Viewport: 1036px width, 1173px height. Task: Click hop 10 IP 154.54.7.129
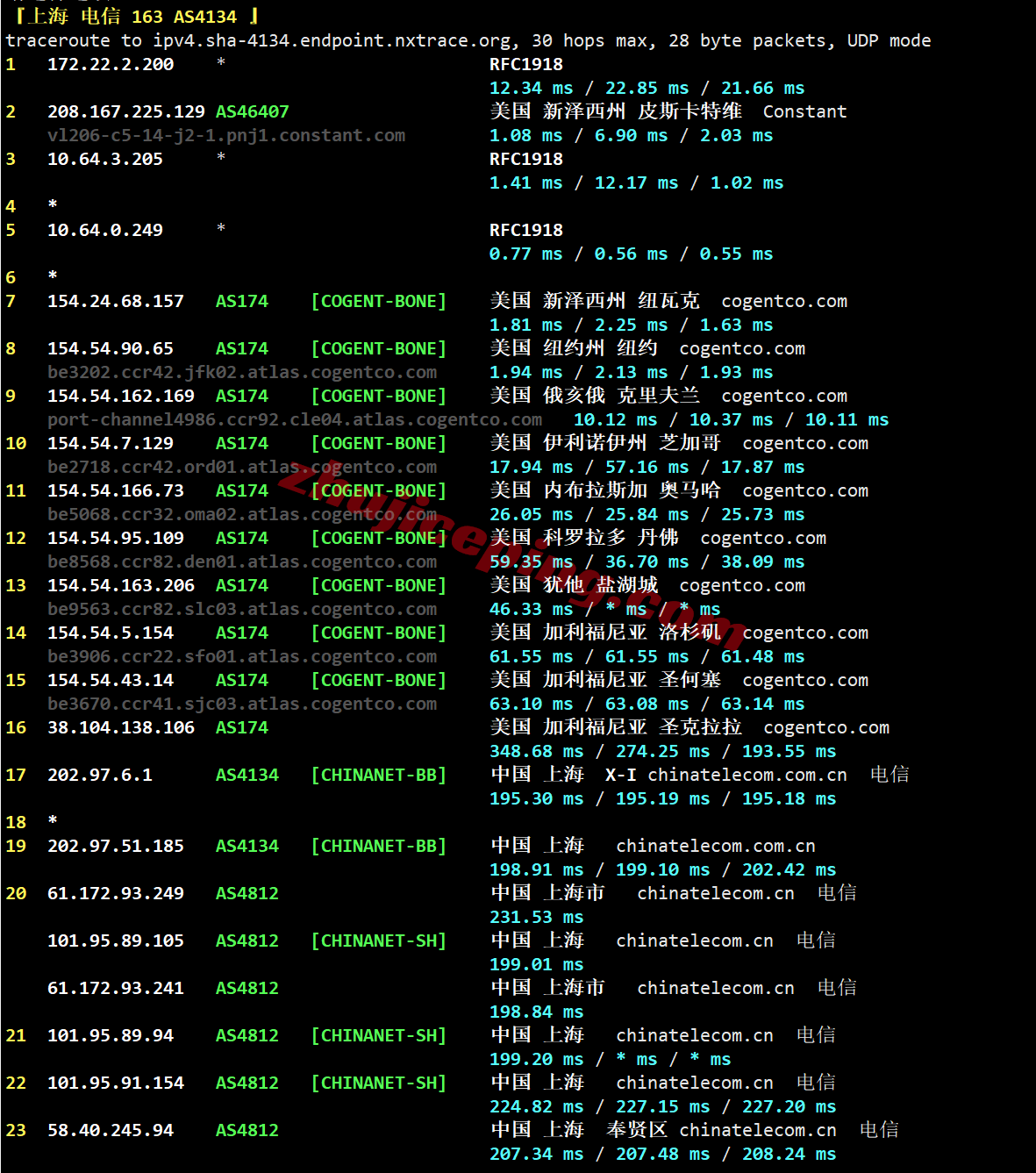(x=111, y=443)
